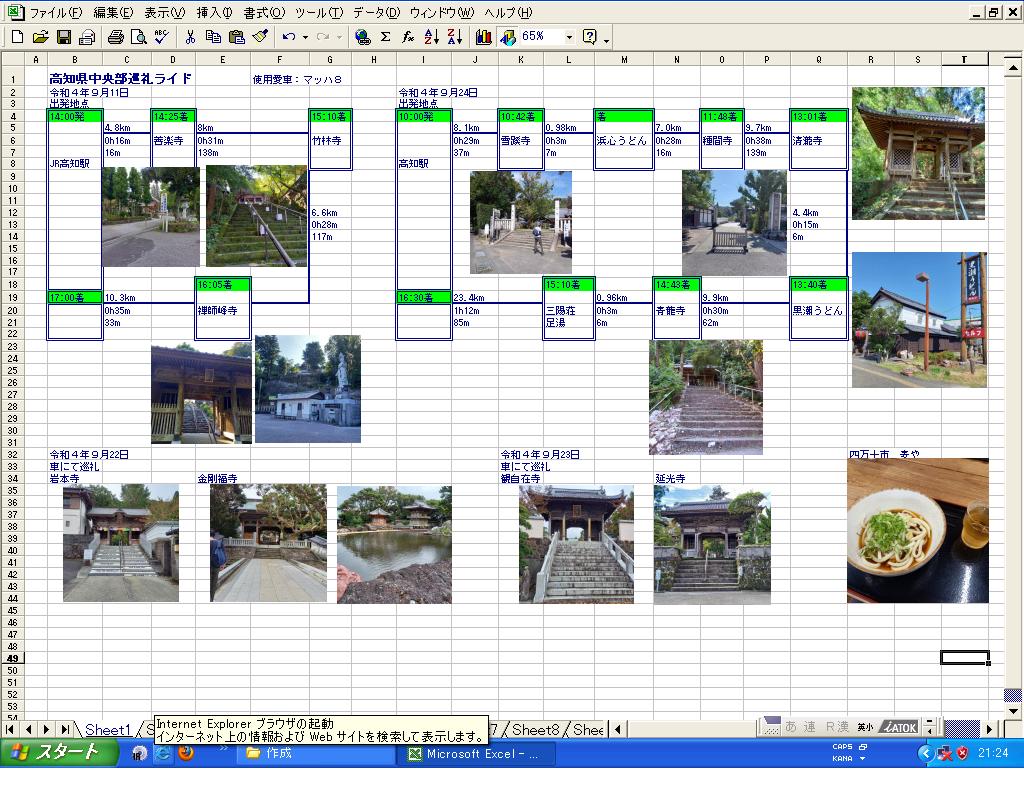The image size is (1024, 800).
Task: Click the Cut scissors icon
Action: coord(190,37)
